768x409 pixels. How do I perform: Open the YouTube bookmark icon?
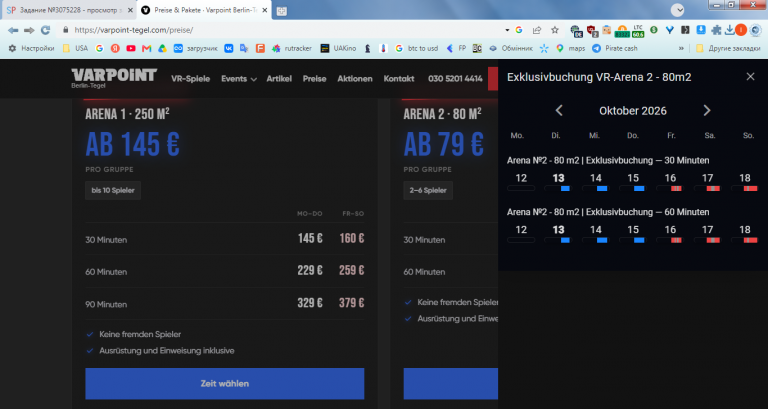131,48
